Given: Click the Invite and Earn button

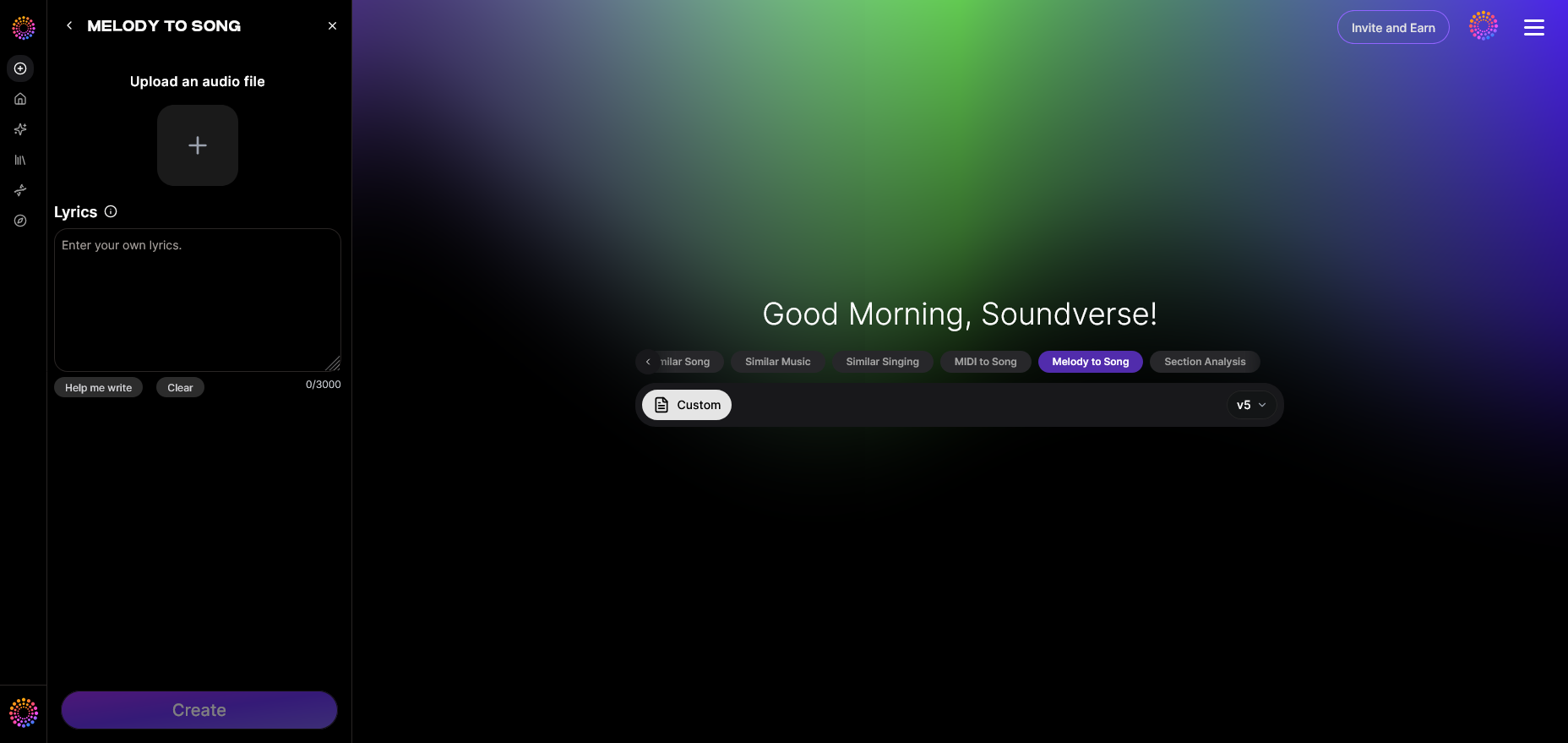Looking at the screenshot, I should [1393, 27].
